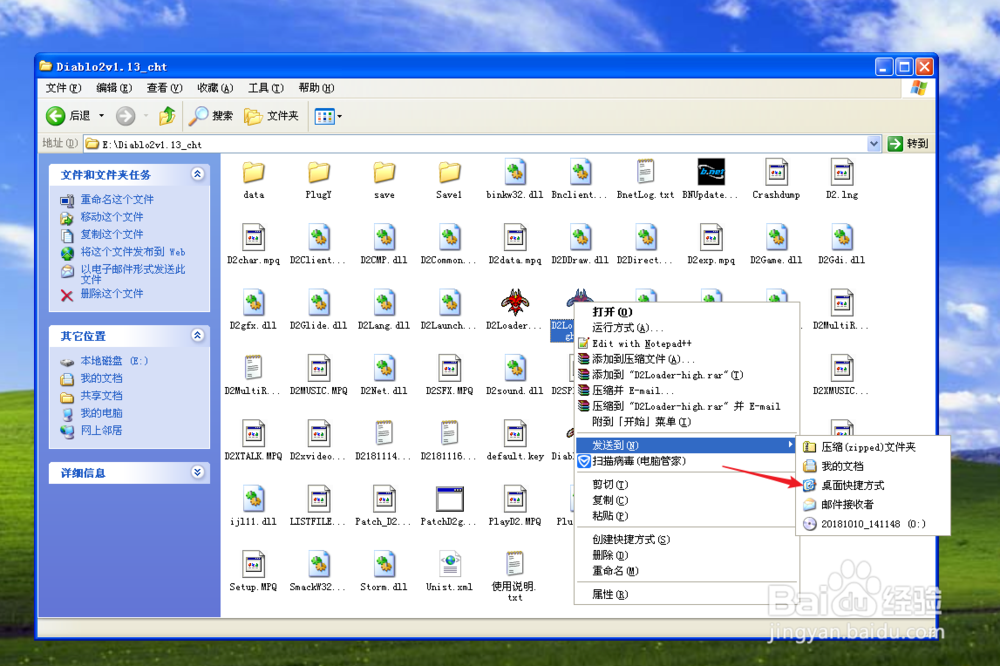The height and width of the screenshot is (666, 1000).
Task: Open the 文件(F) menu
Action: coord(63,88)
